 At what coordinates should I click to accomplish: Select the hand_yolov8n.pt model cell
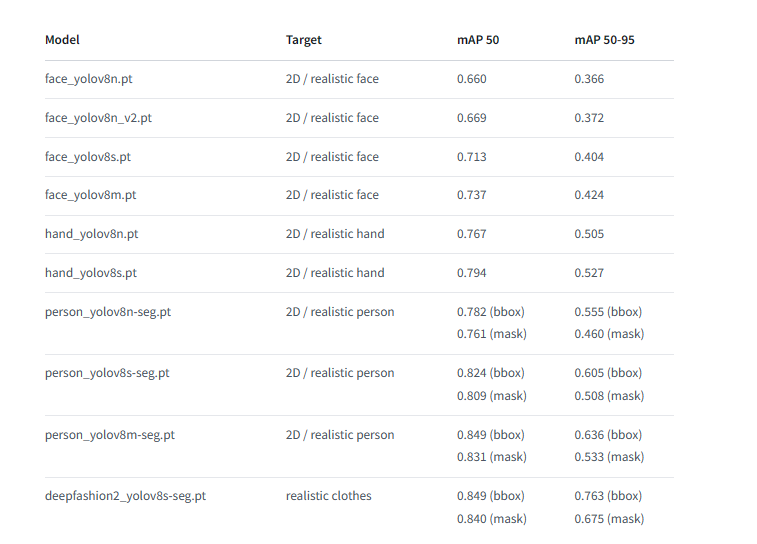click(x=91, y=234)
